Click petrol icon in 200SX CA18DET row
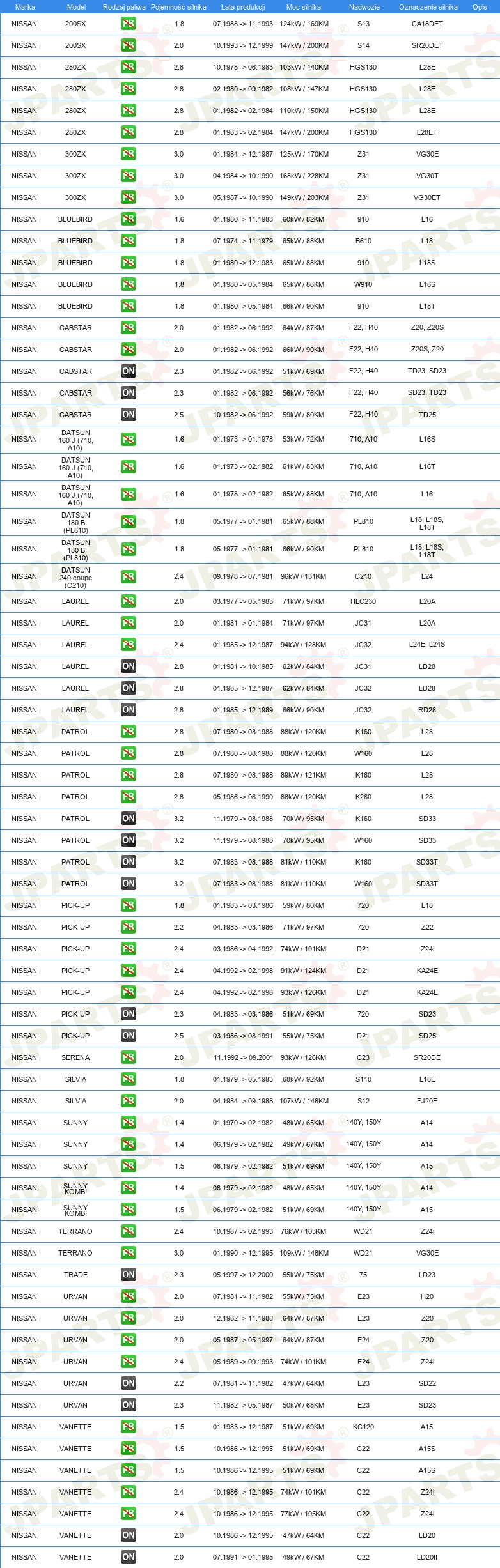 pos(129,24)
